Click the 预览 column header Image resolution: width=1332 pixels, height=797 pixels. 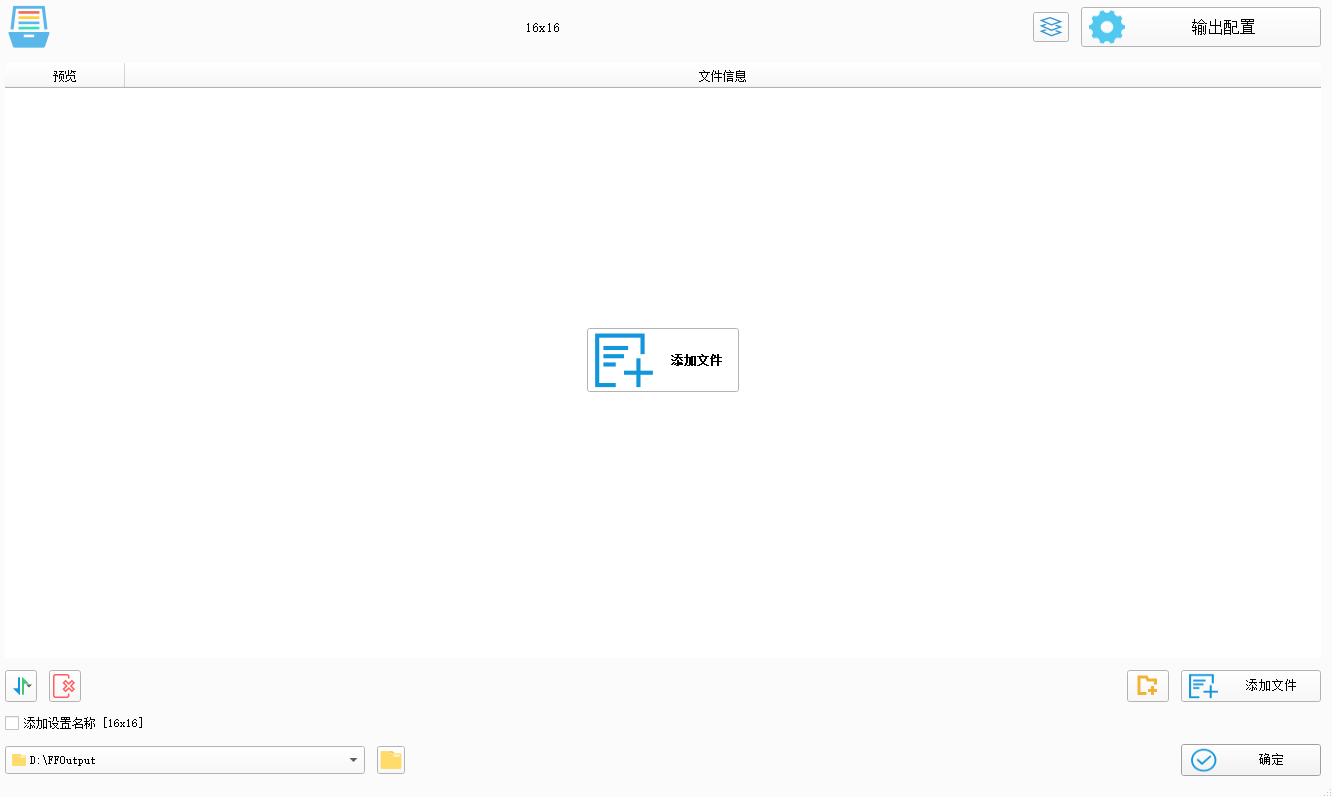click(x=65, y=76)
